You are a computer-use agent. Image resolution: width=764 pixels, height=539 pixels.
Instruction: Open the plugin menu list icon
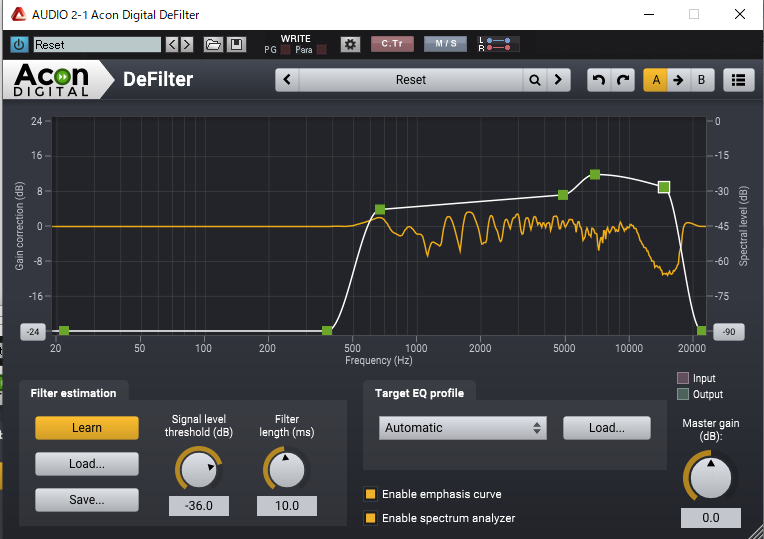click(739, 80)
